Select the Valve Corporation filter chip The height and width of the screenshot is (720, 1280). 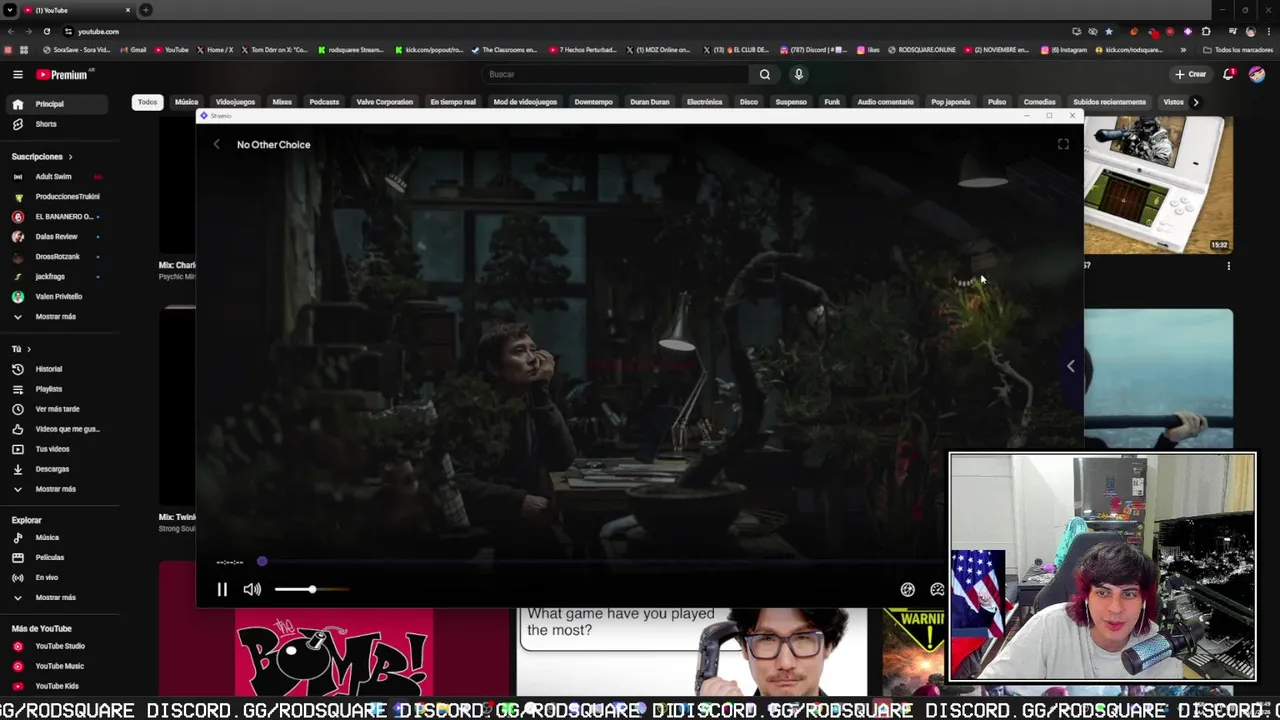[x=384, y=102]
